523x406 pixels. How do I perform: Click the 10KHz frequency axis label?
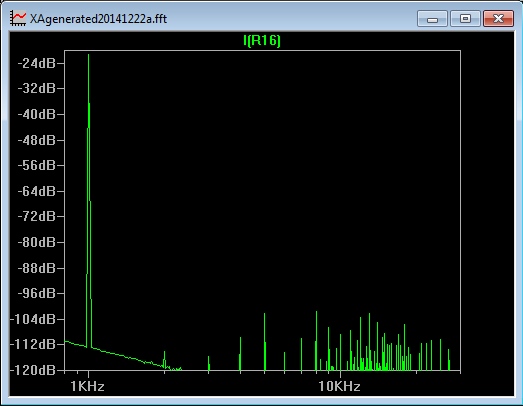tap(339, 386)
